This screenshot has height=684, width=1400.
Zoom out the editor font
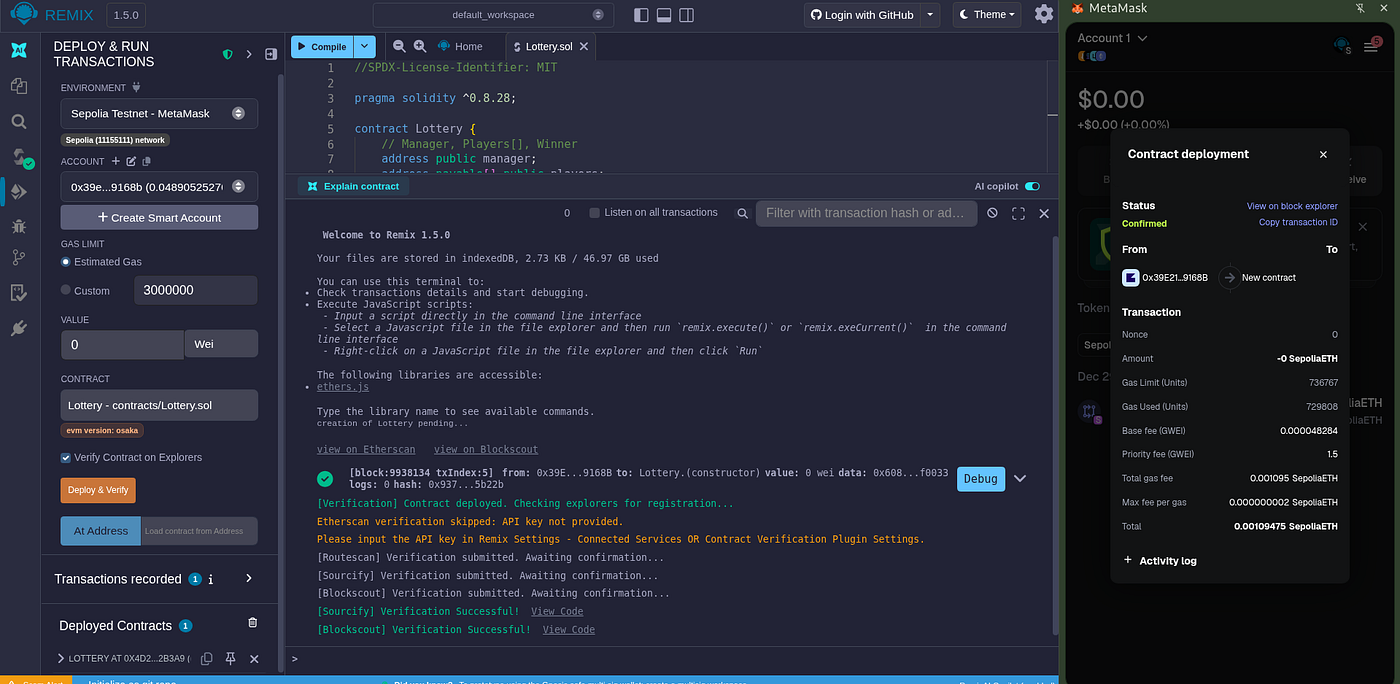(x=399, y=46)
